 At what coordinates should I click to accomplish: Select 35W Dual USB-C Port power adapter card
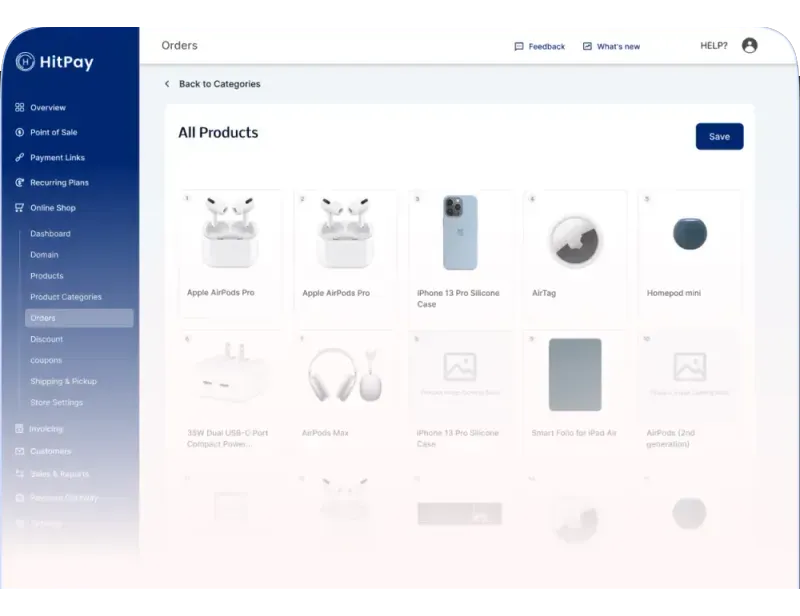[x=230, y=393]
